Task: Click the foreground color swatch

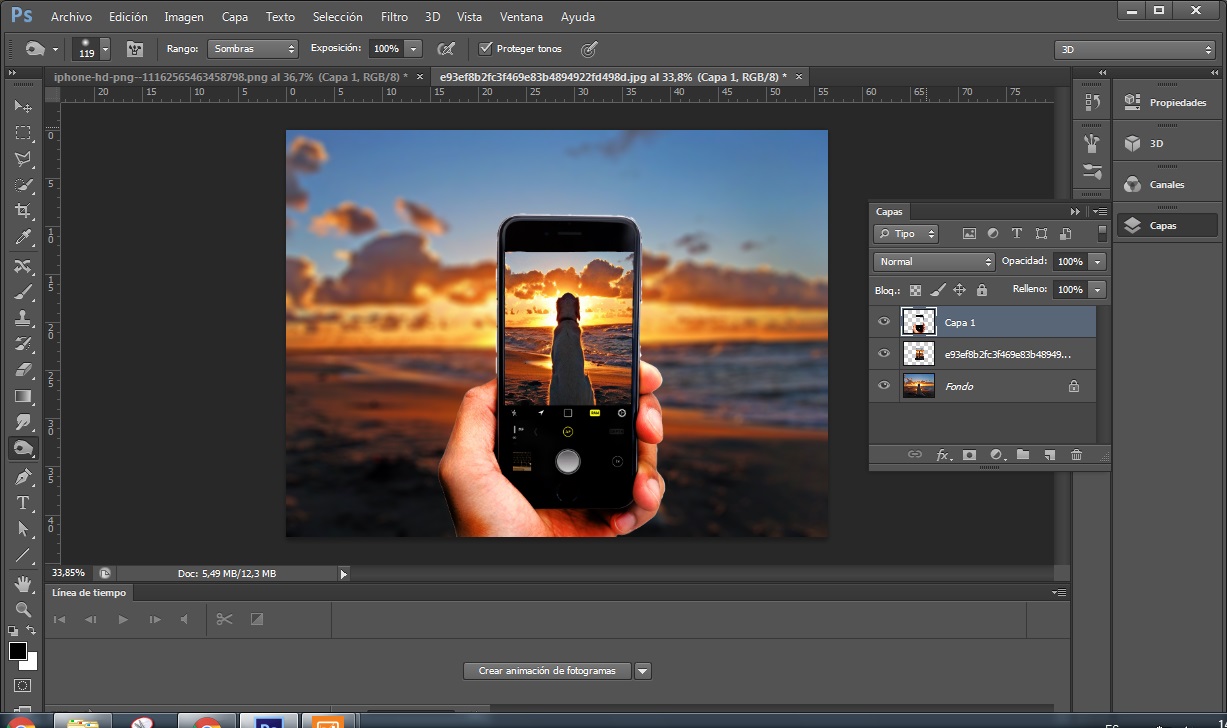Action: [18, 651]
